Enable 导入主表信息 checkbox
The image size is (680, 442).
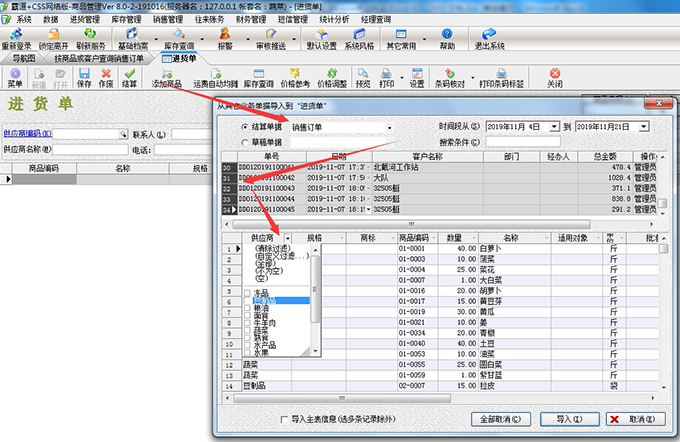284,419
